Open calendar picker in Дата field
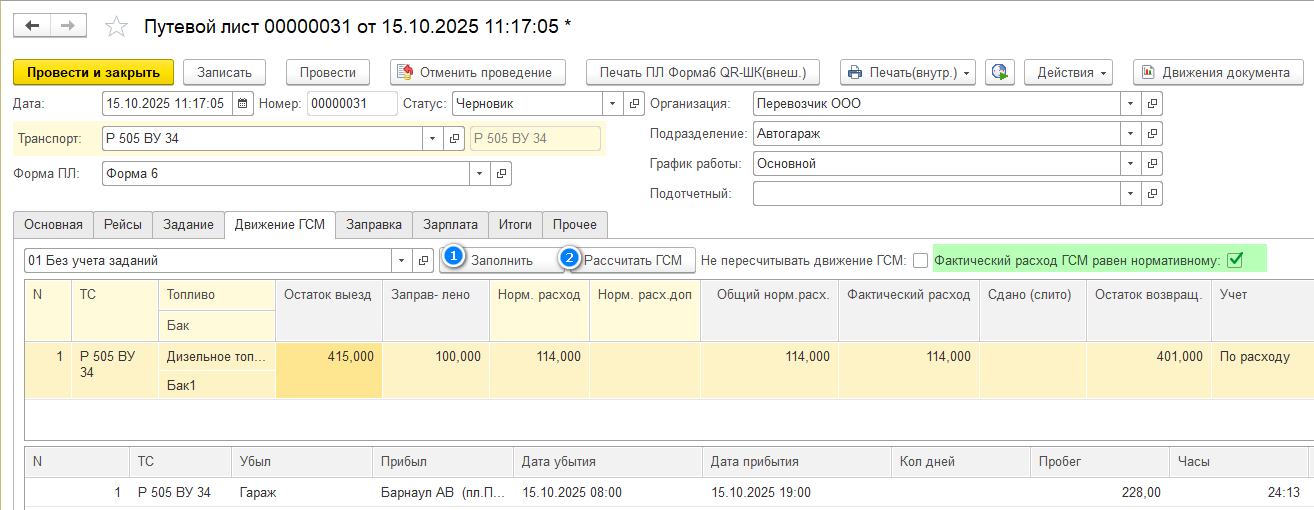 [242, 103]
